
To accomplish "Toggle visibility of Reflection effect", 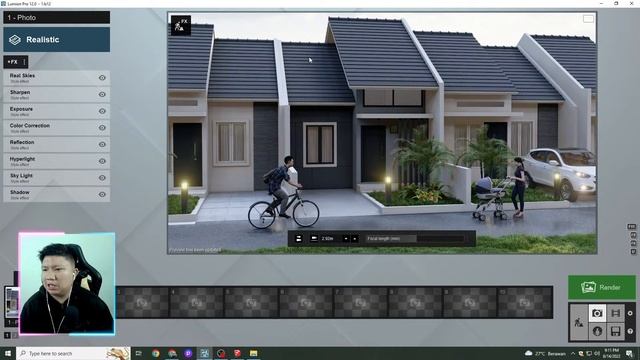I will tap(102, 144).
